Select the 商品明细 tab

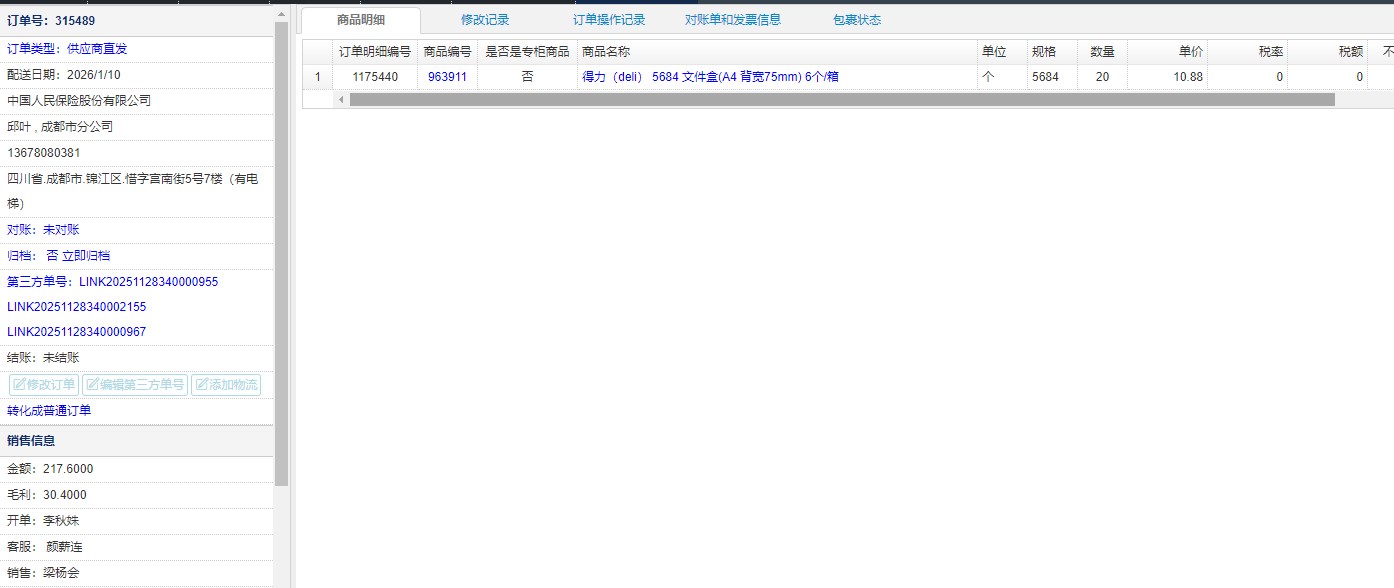tap(361, 20)
